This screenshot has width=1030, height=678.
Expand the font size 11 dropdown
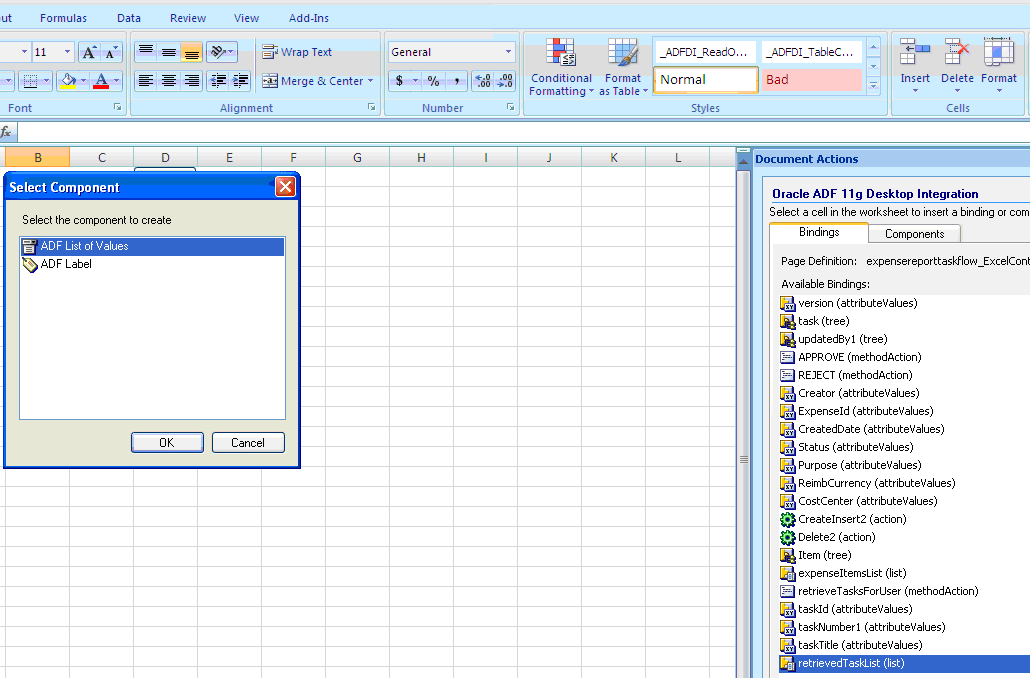pyautogui.click(x=67, y=52)
